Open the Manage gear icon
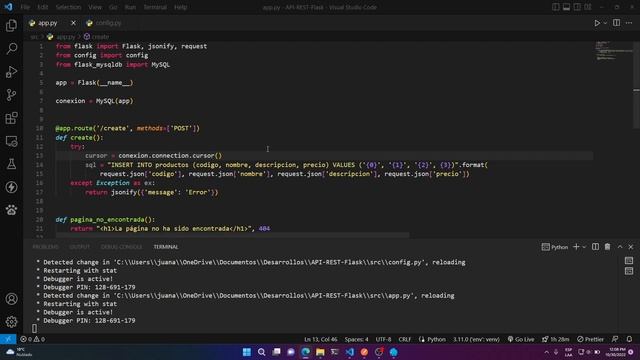The image size is (640, 360). (x=11, y=322)
